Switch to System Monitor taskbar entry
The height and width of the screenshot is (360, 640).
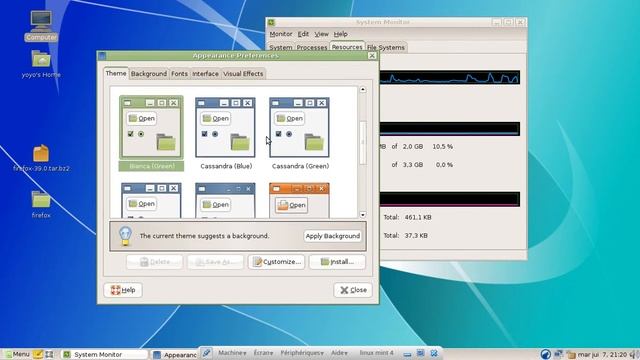point(103,354)
